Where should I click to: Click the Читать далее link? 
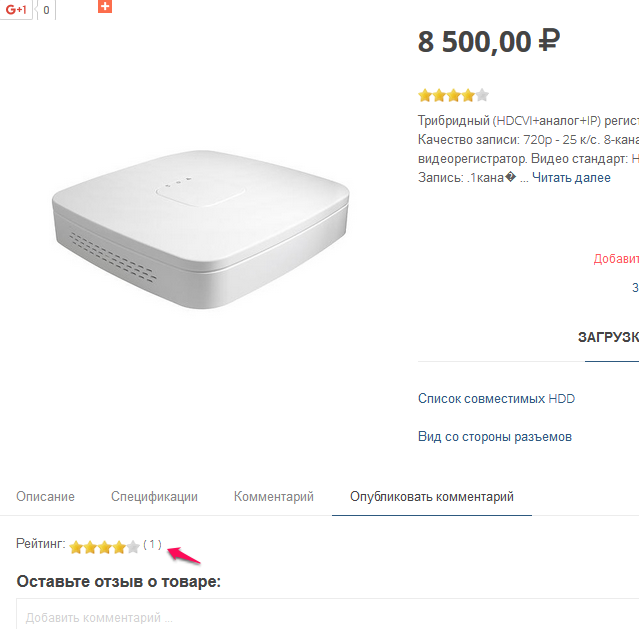tap(570, 178)
